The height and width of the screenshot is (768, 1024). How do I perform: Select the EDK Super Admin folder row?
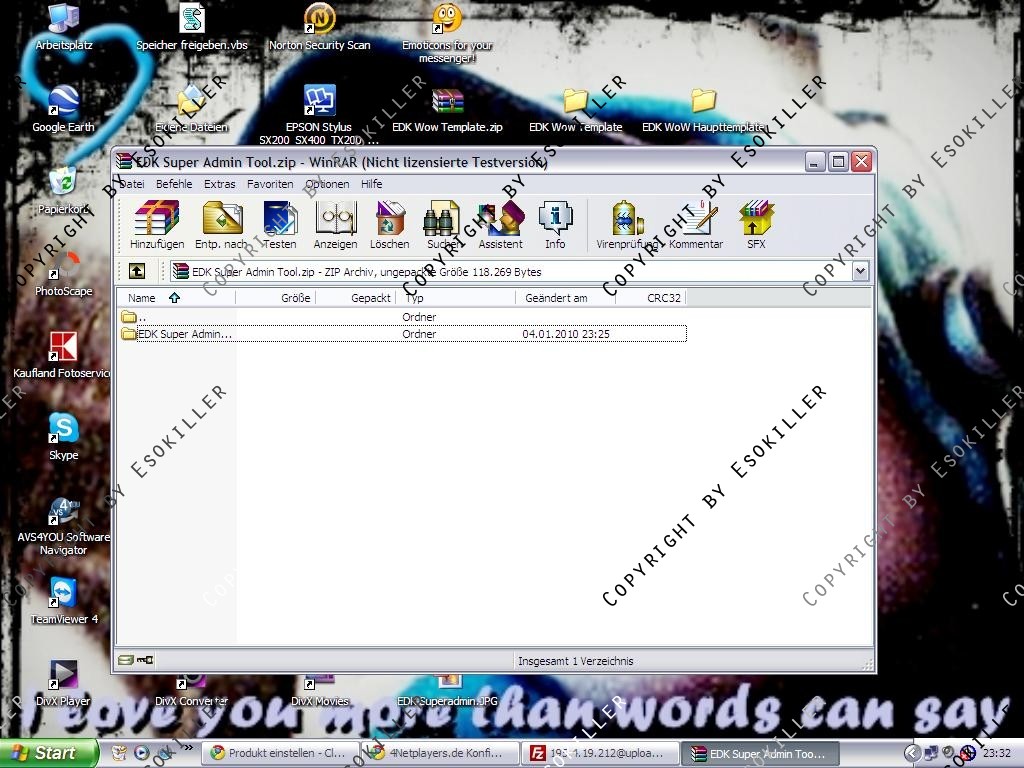click(x=185, y=334)
